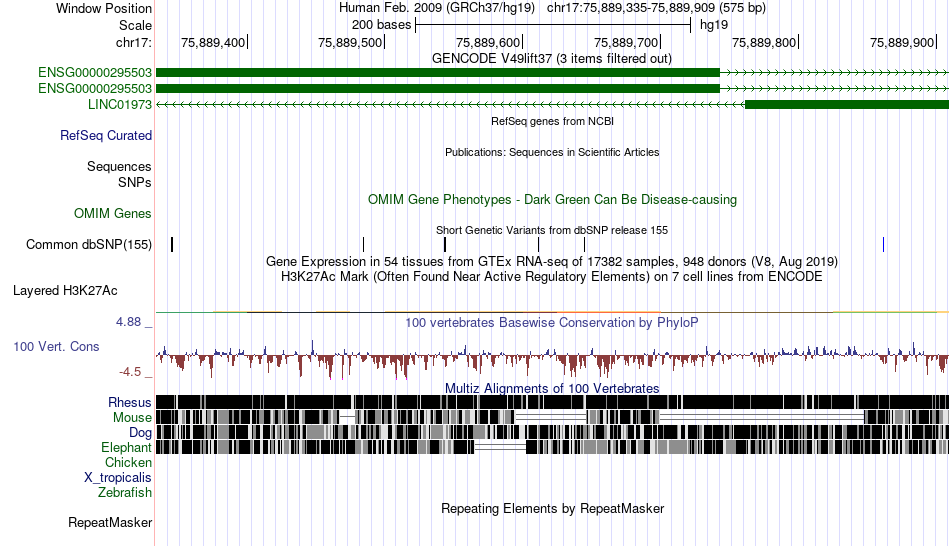The height and width of the screenshot is (546, 950).
Task: Click the Human Feb. 2009 (GRCh37/hg19) text
Action: [437, 8]
